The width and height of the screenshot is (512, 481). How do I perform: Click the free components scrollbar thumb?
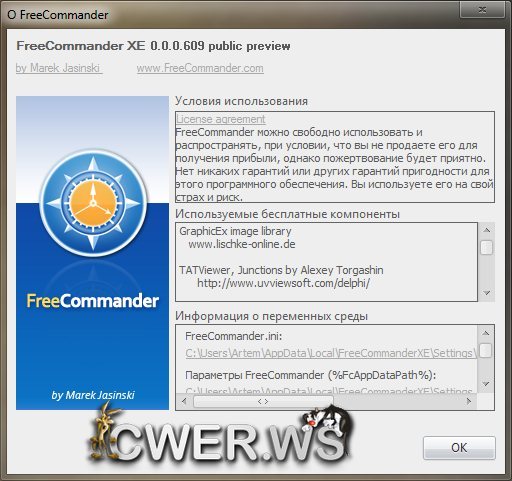(486, 247)
